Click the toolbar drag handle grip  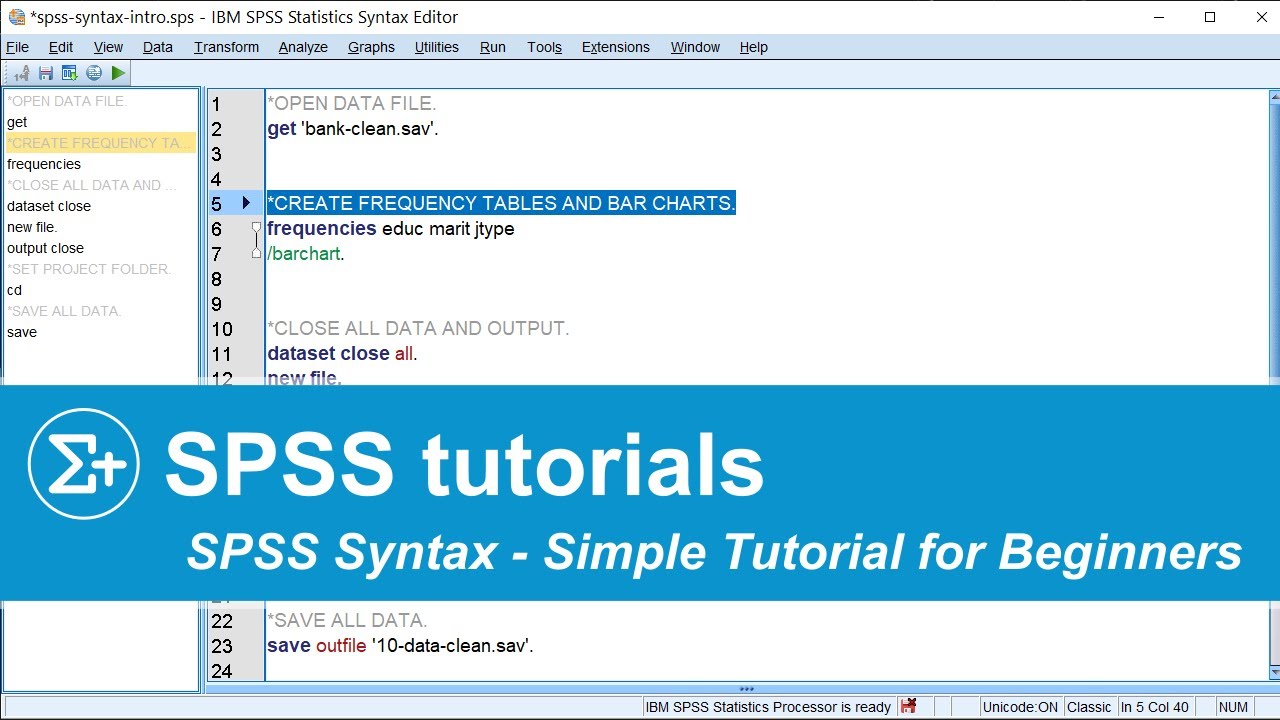point(7,73)
